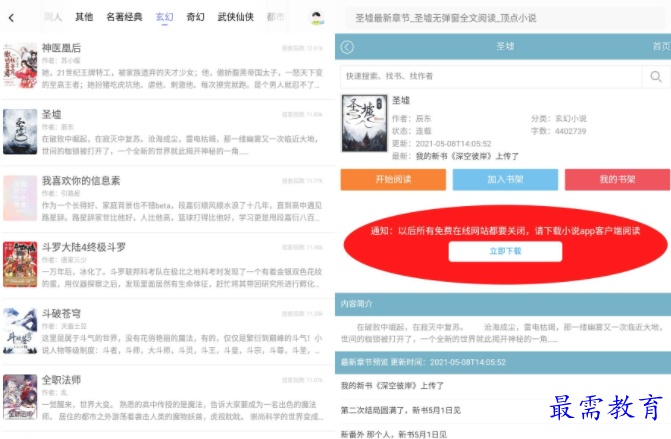Select the 斗破苍穹 title

pos(61,313)
